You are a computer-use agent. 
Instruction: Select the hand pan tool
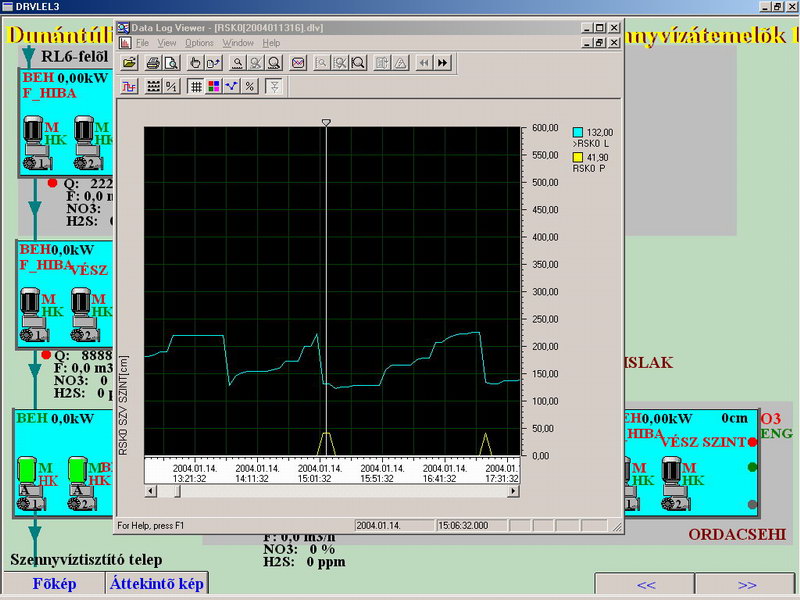[x=195, y=63]
